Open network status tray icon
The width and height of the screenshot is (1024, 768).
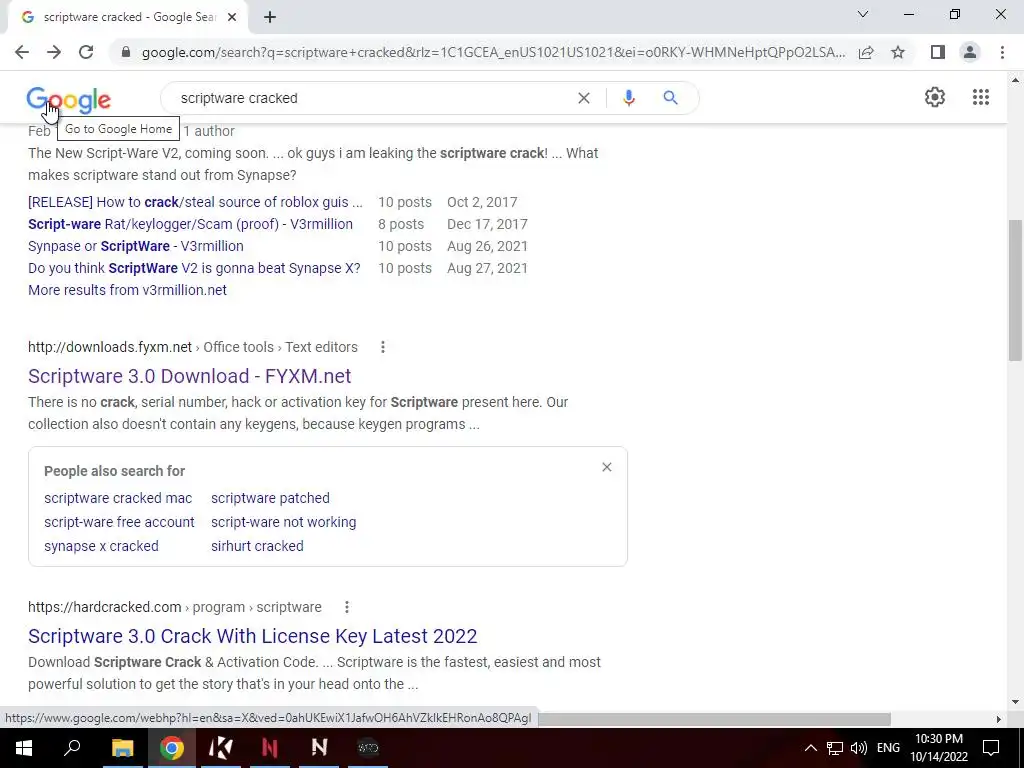point(835,748)
